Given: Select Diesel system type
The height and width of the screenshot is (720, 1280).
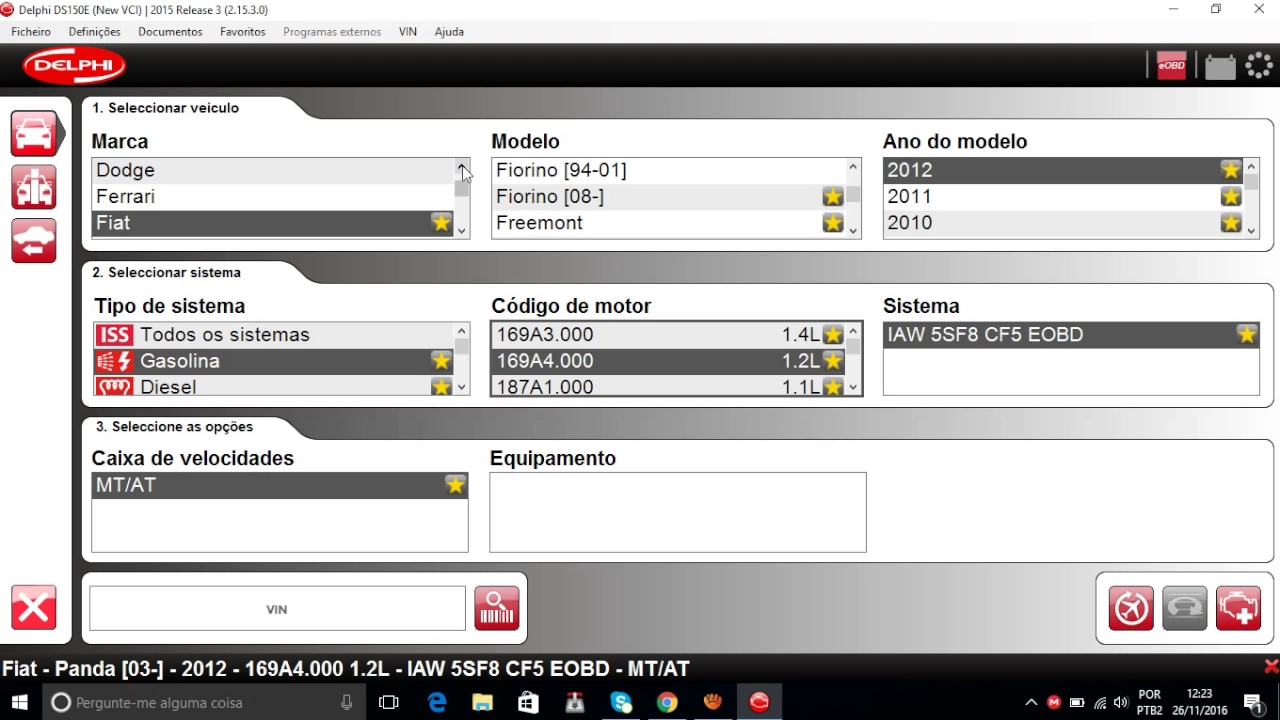Looking at the screenshot, I should point(274,387).
